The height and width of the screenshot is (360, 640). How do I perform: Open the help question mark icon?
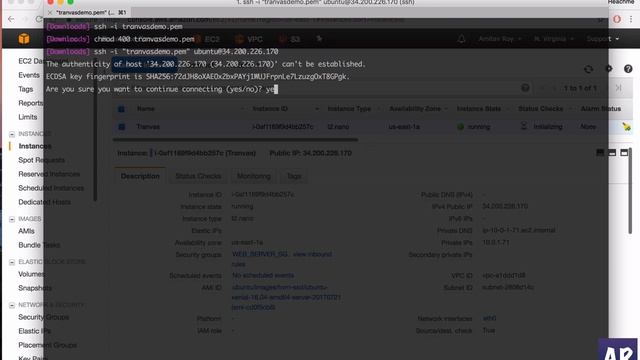[628, 69]
